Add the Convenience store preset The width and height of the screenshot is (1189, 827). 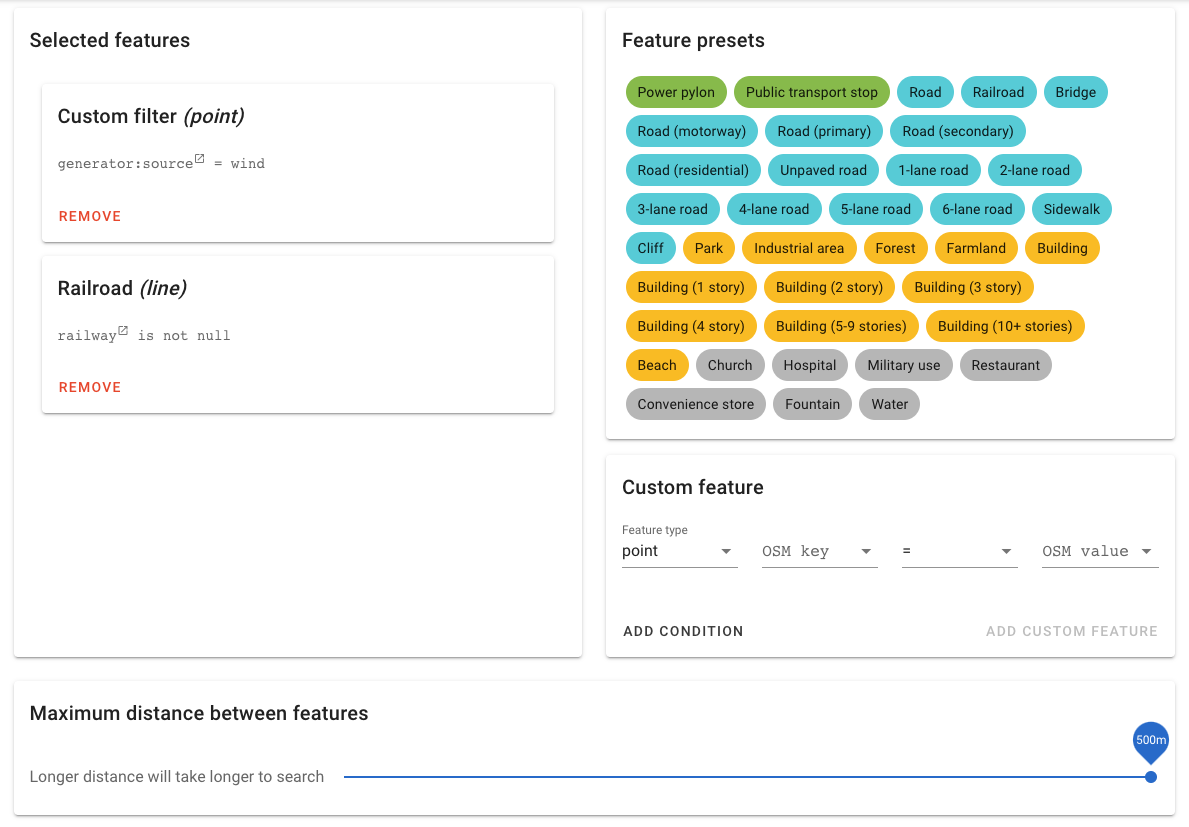695,405
